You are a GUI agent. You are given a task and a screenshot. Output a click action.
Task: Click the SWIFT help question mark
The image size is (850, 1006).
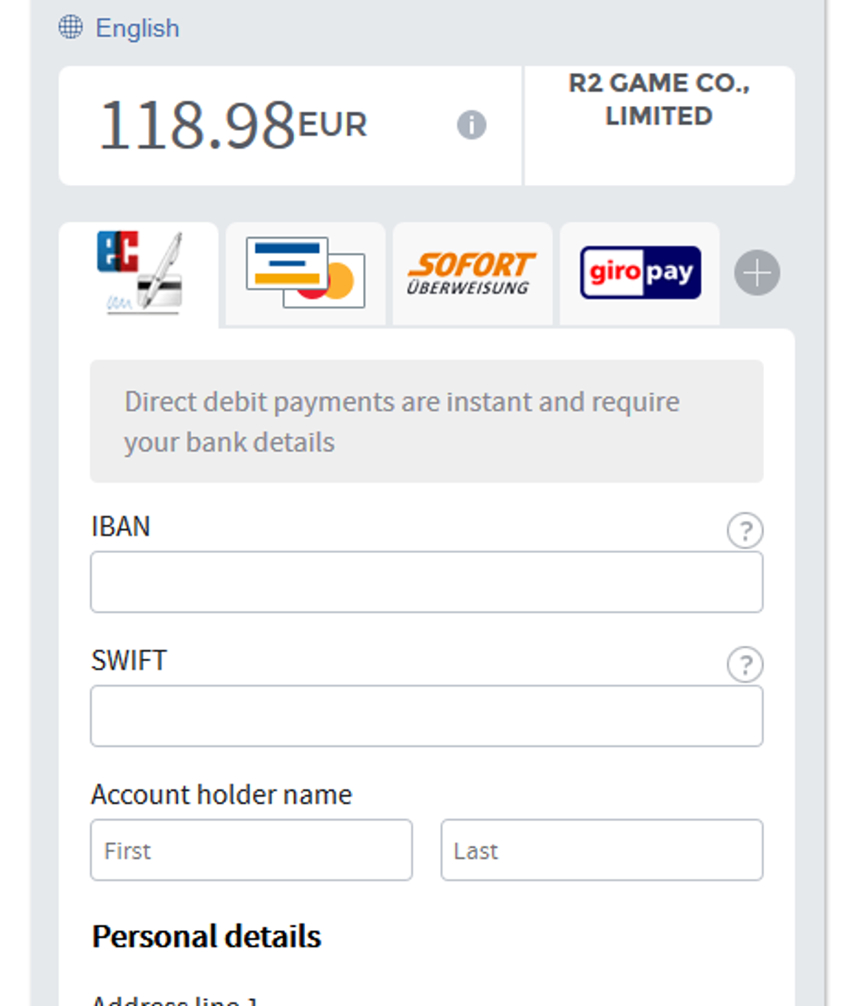[745, 665]
